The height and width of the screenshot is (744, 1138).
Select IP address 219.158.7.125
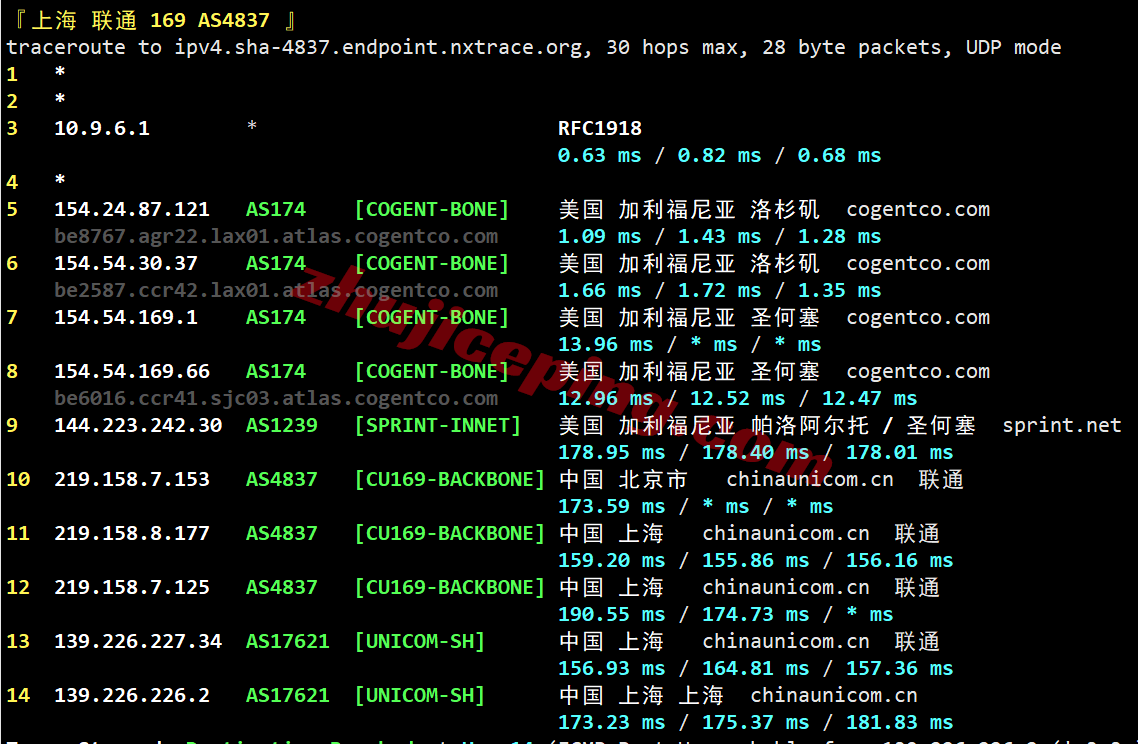tap(132, 588)
